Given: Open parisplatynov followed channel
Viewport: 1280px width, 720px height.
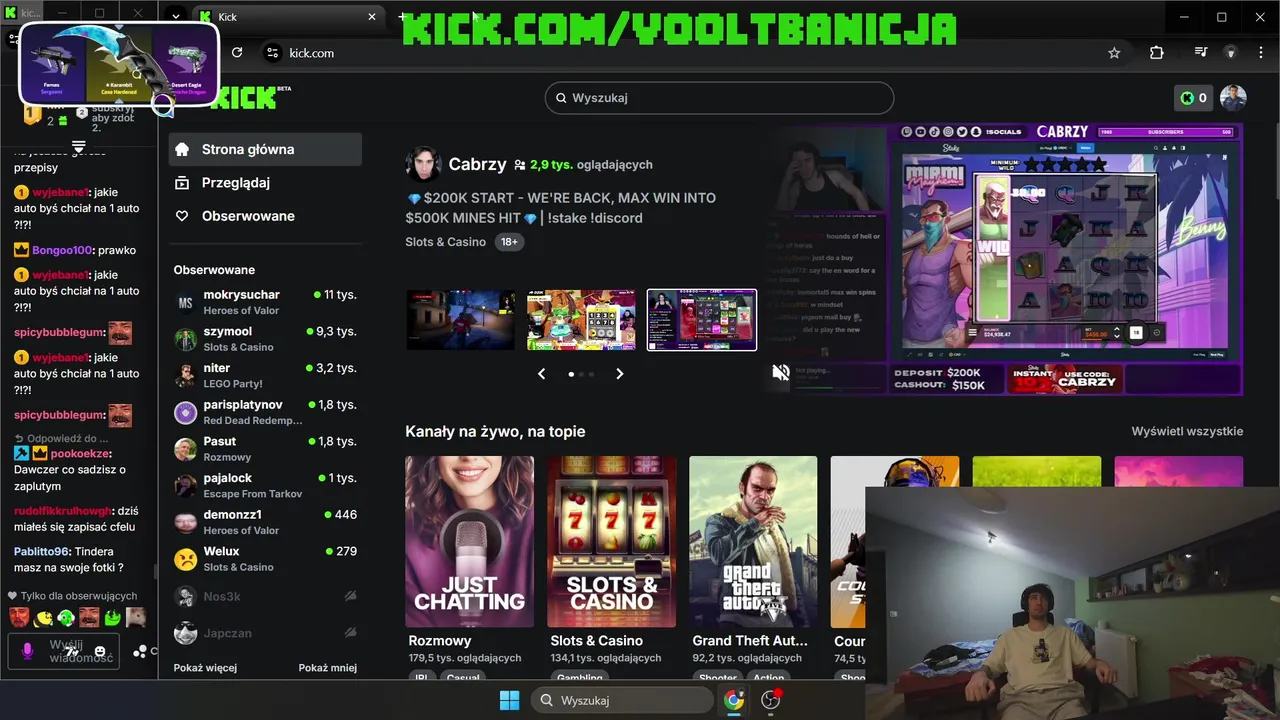Looking at the screenshot, I should 265,412.
